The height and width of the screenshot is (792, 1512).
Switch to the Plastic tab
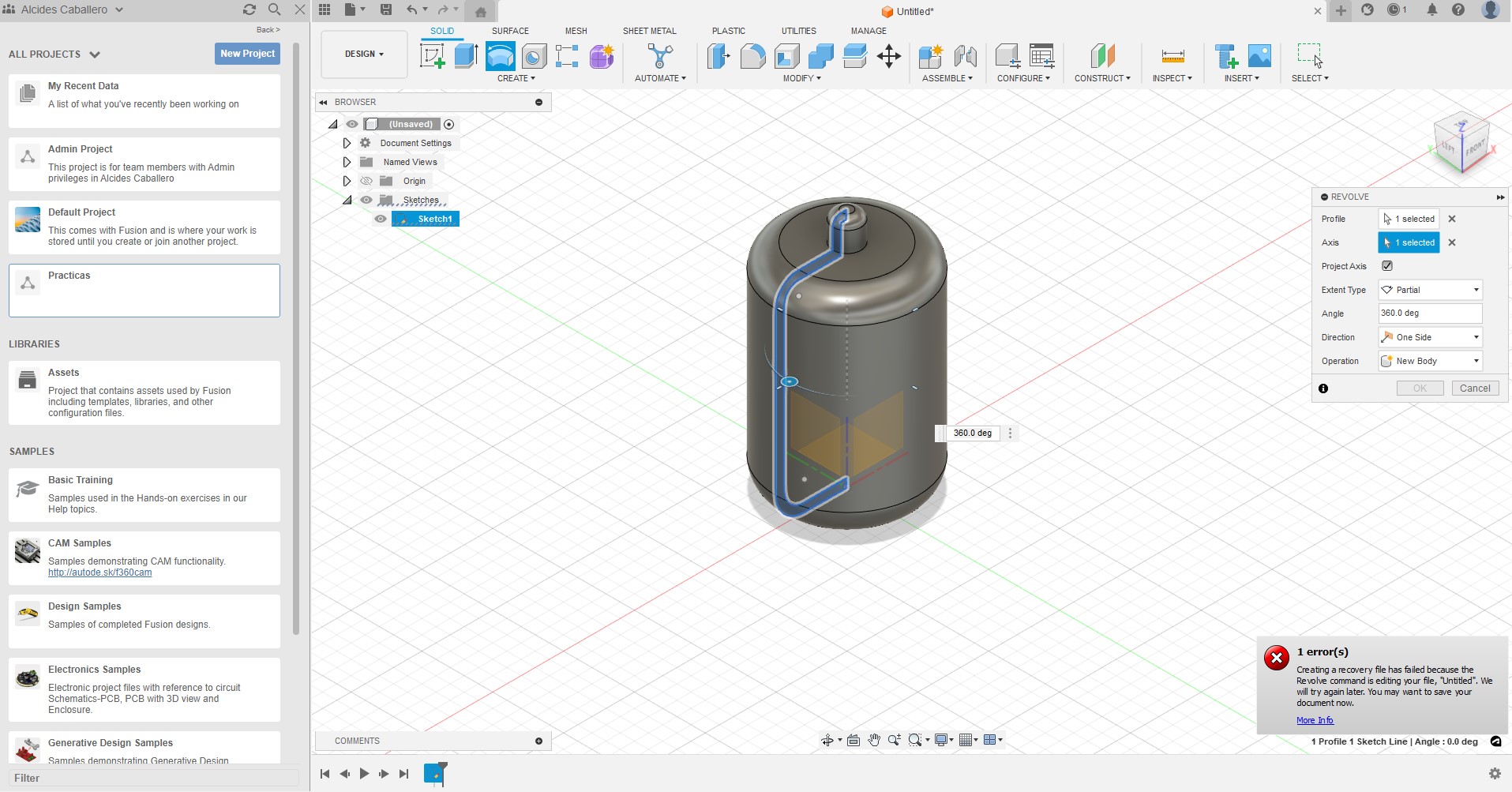(x=728, y=31)
